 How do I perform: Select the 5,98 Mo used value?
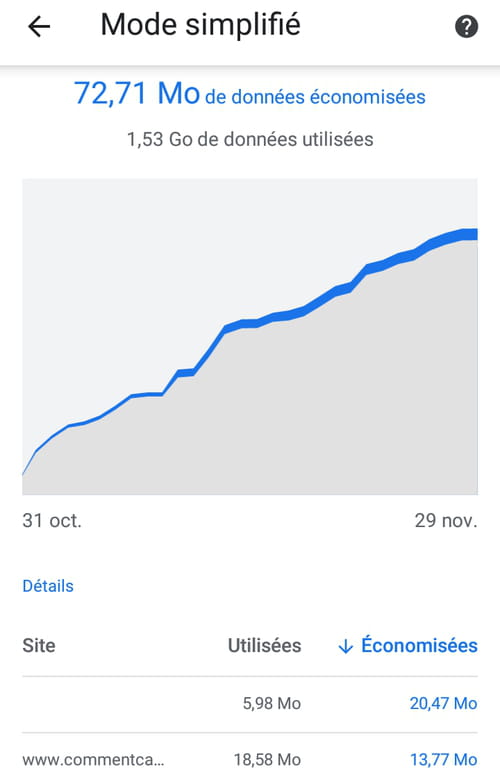click(x=272, y=703)
